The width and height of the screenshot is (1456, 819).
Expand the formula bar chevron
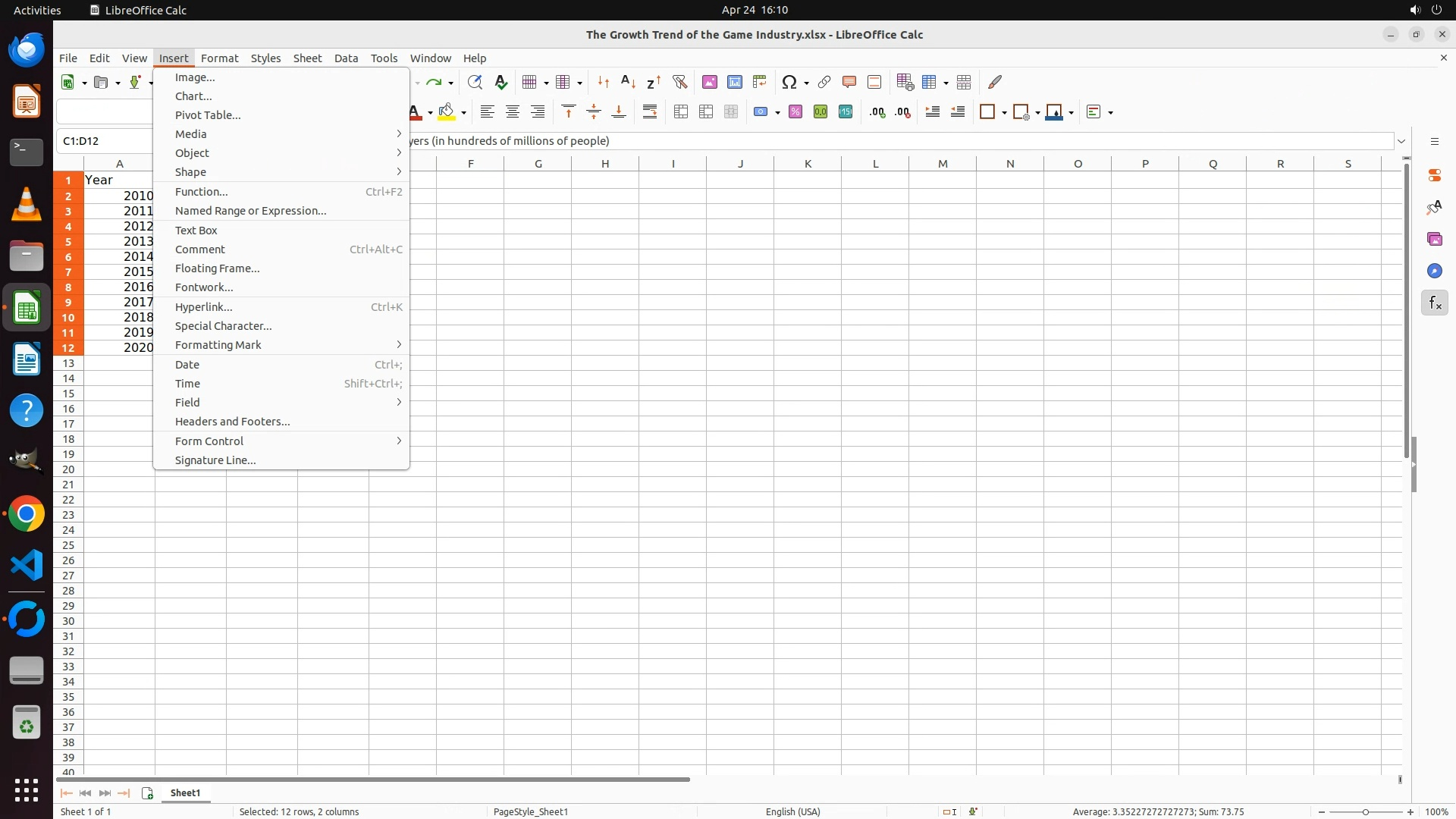1401,141
